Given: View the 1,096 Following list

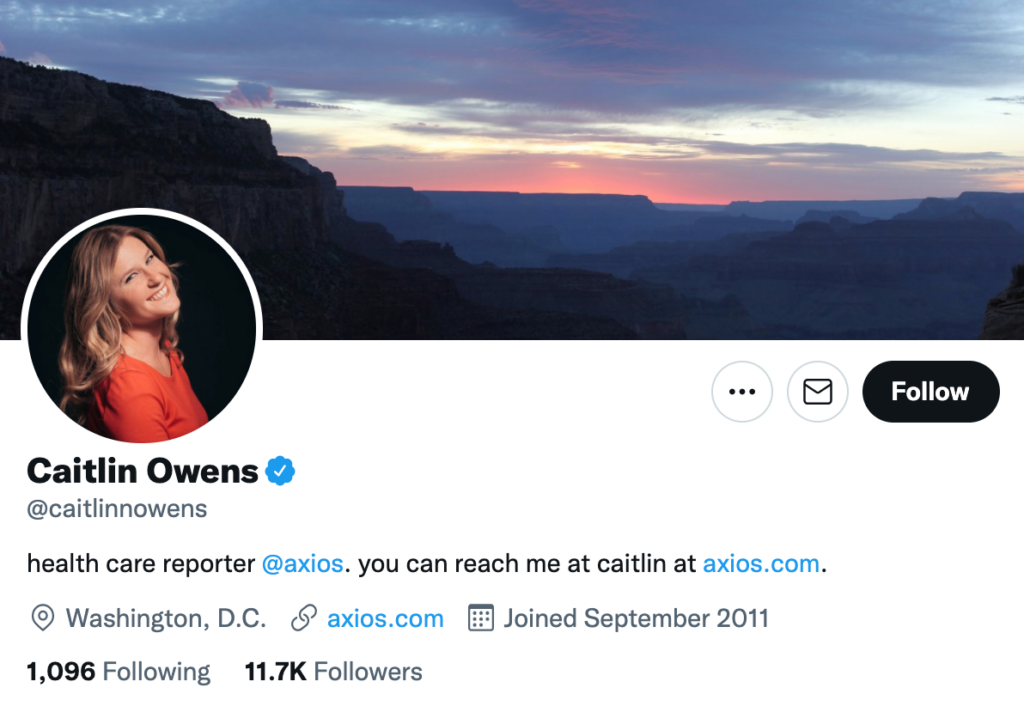Looking at the screenshot, I should [x=118, y=672].
